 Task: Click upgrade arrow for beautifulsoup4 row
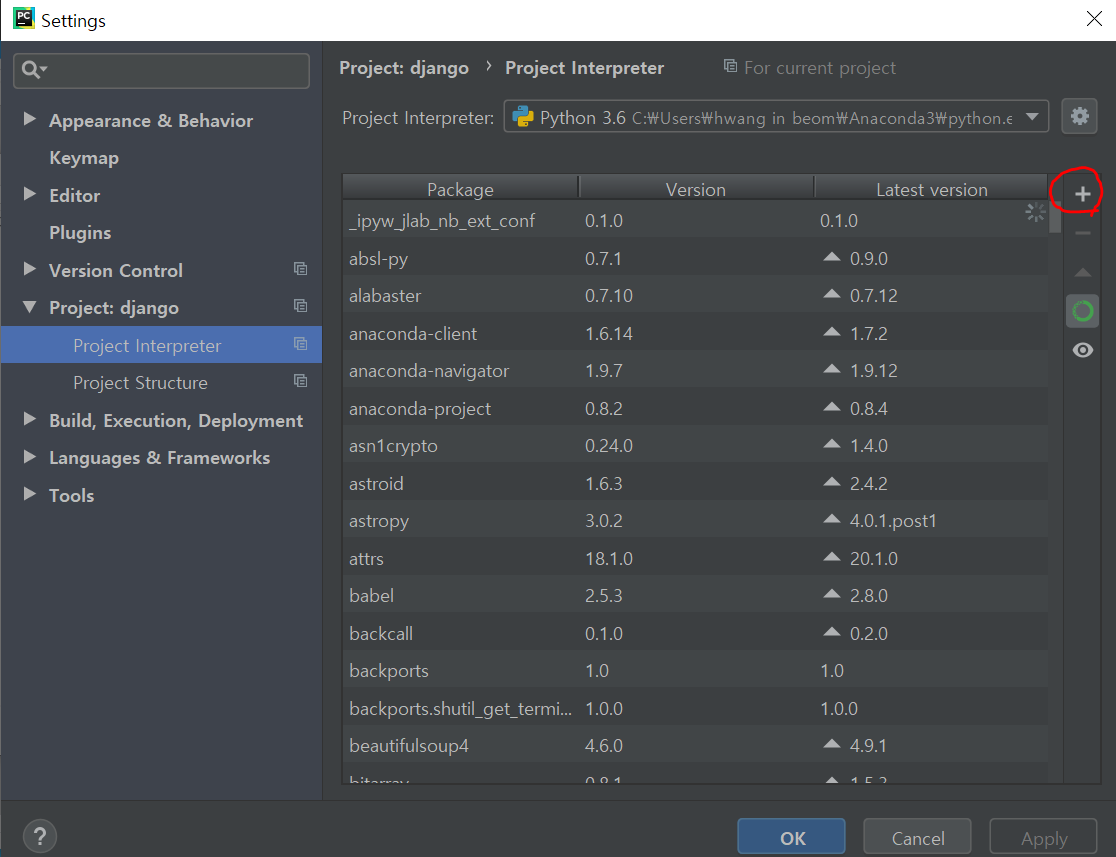pos(831,744)
